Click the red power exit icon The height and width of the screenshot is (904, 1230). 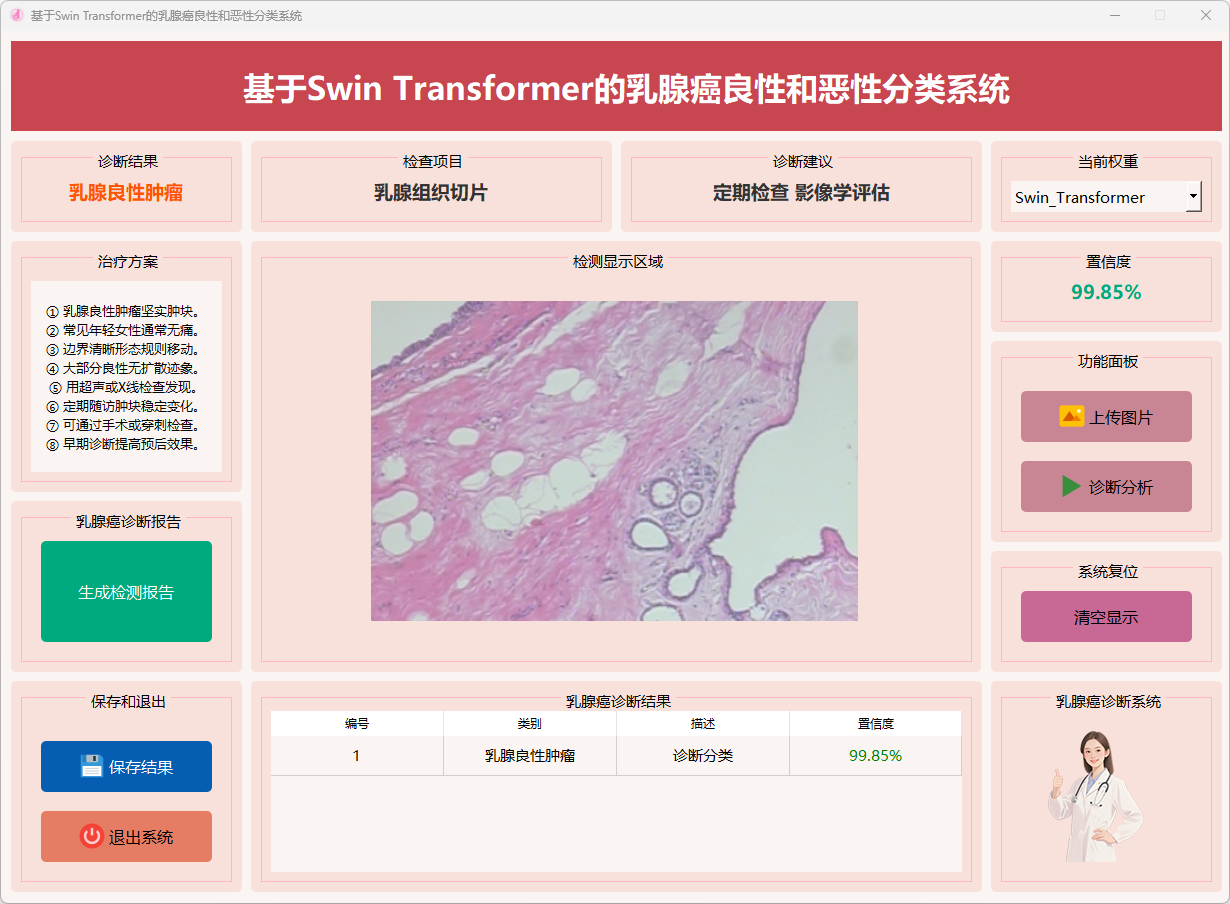[92, 836]
